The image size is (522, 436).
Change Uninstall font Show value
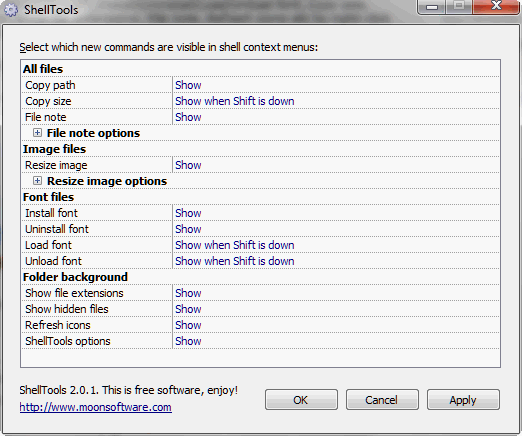coord(336,229)
